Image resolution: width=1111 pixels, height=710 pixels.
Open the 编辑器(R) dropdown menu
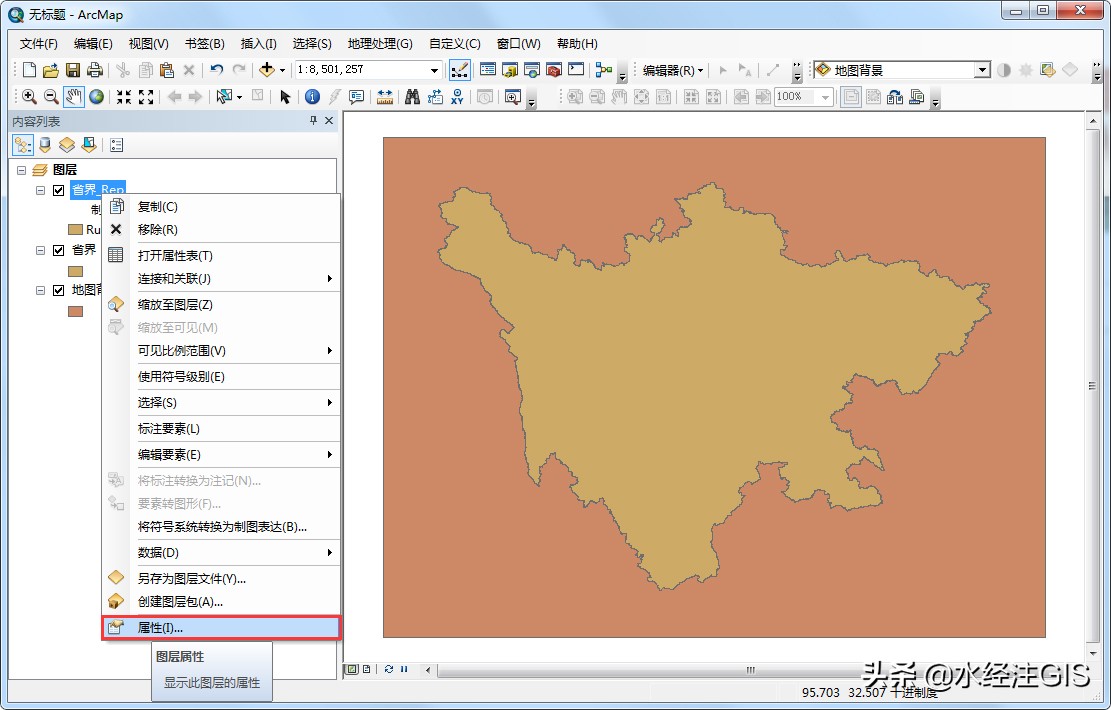pos(672,70)
